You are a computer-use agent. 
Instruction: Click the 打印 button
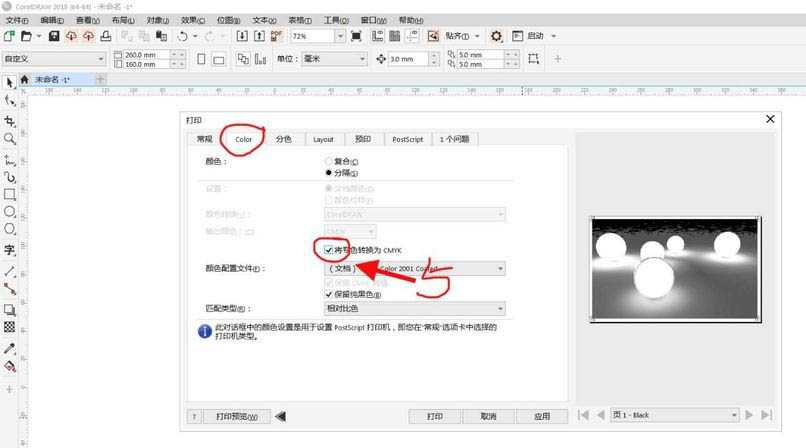pos(435,416)
